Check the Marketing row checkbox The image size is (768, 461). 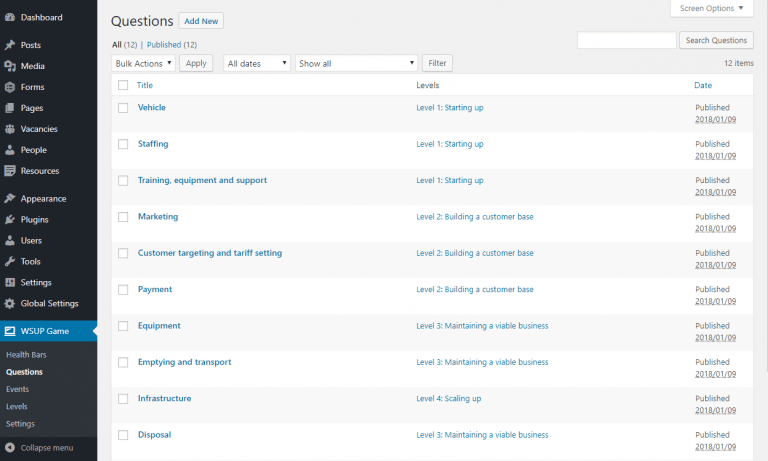(123, 217)
